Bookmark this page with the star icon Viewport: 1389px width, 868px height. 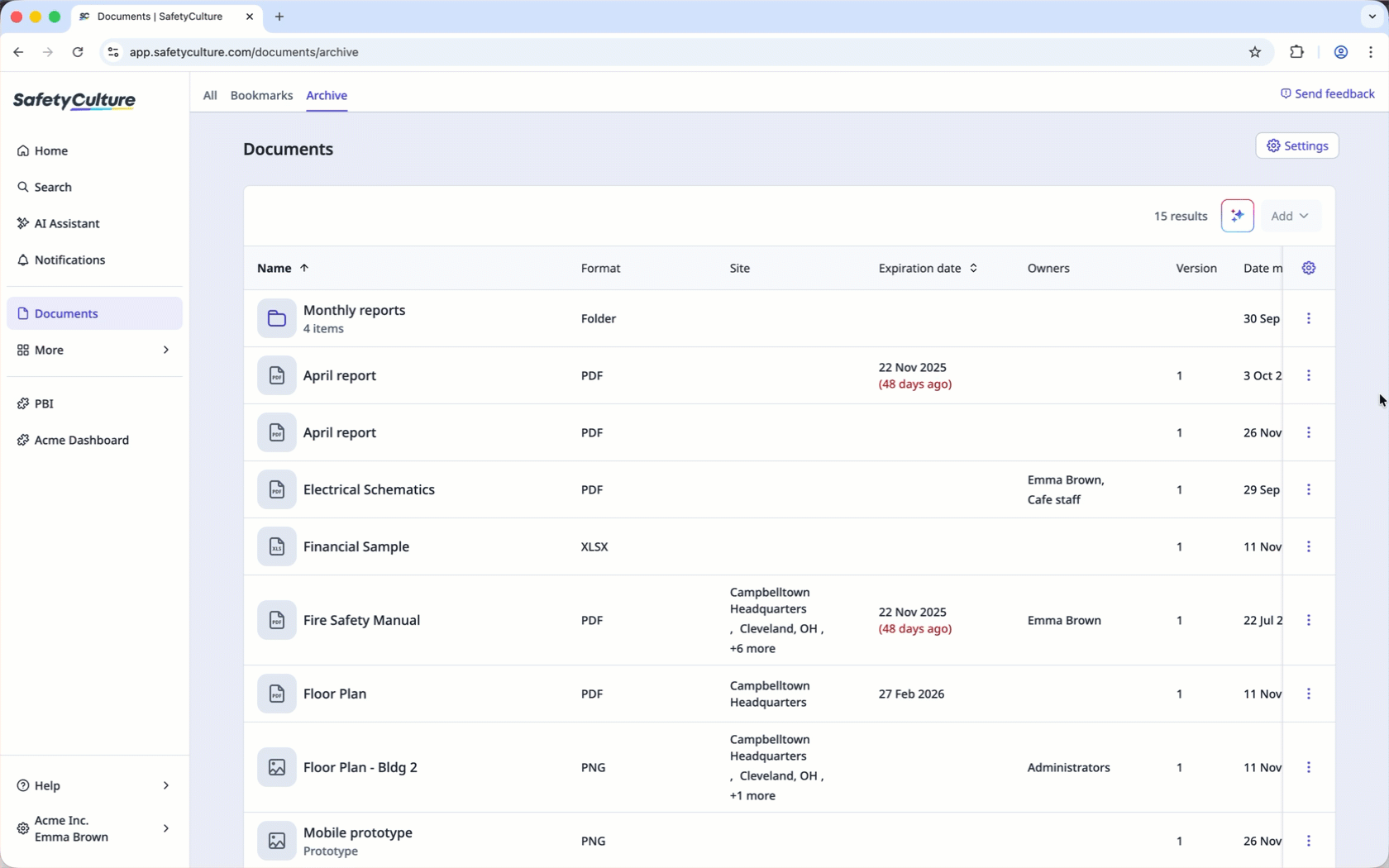[1255, 52]
